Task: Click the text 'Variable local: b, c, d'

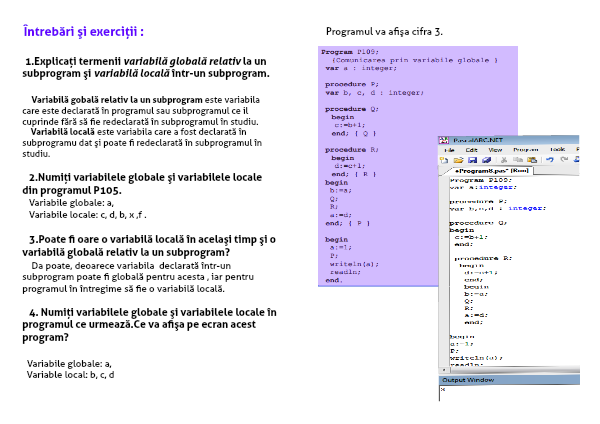Action: pos(70,375)
